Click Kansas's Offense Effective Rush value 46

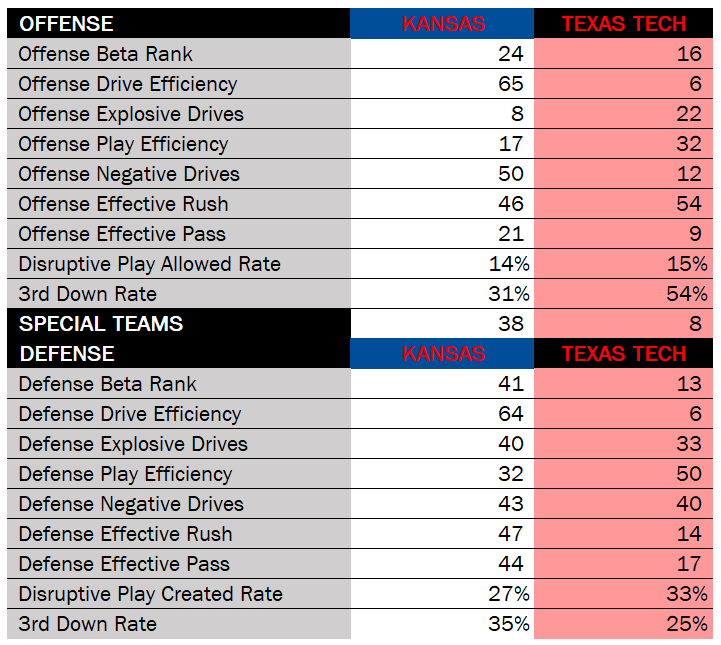point(510,204)
